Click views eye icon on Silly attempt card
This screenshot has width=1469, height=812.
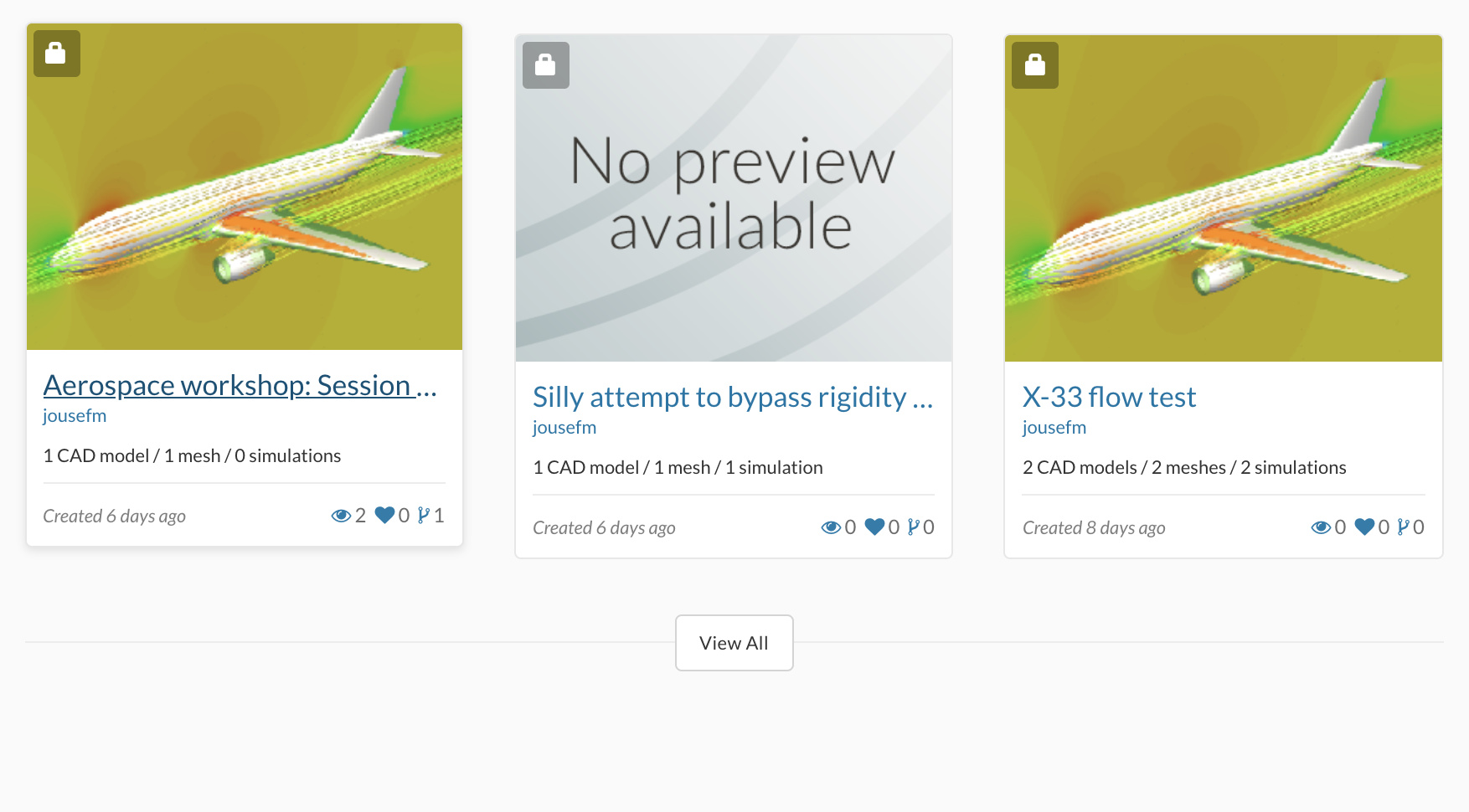tap(831, 527)
